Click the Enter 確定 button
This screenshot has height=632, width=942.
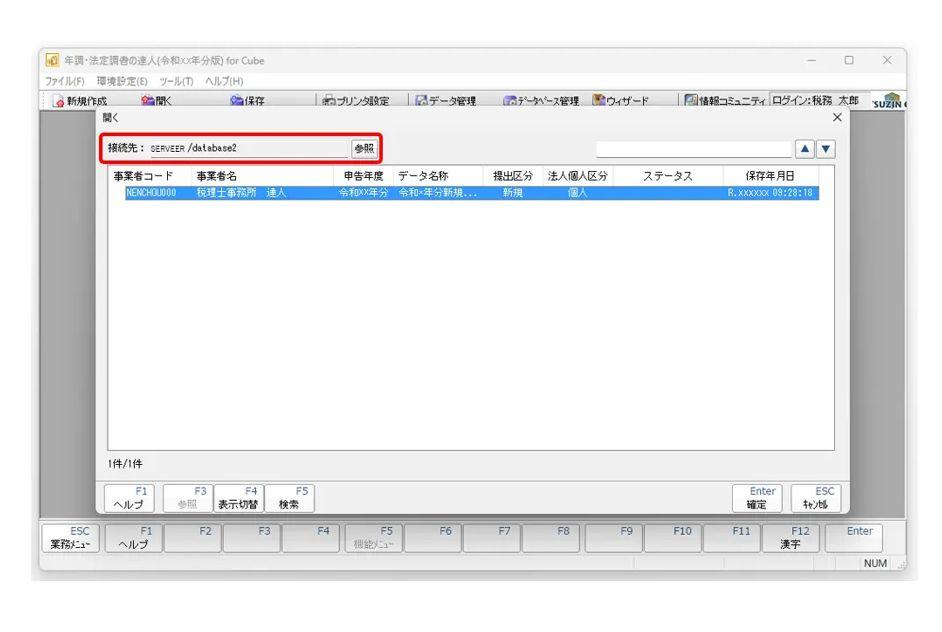tap(757, 498)
